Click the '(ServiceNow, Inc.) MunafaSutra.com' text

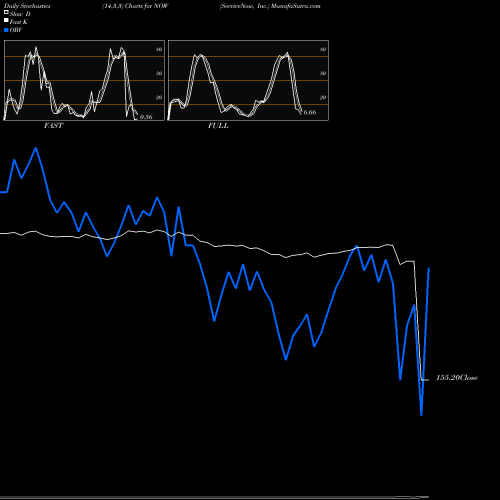coord(270,6)
